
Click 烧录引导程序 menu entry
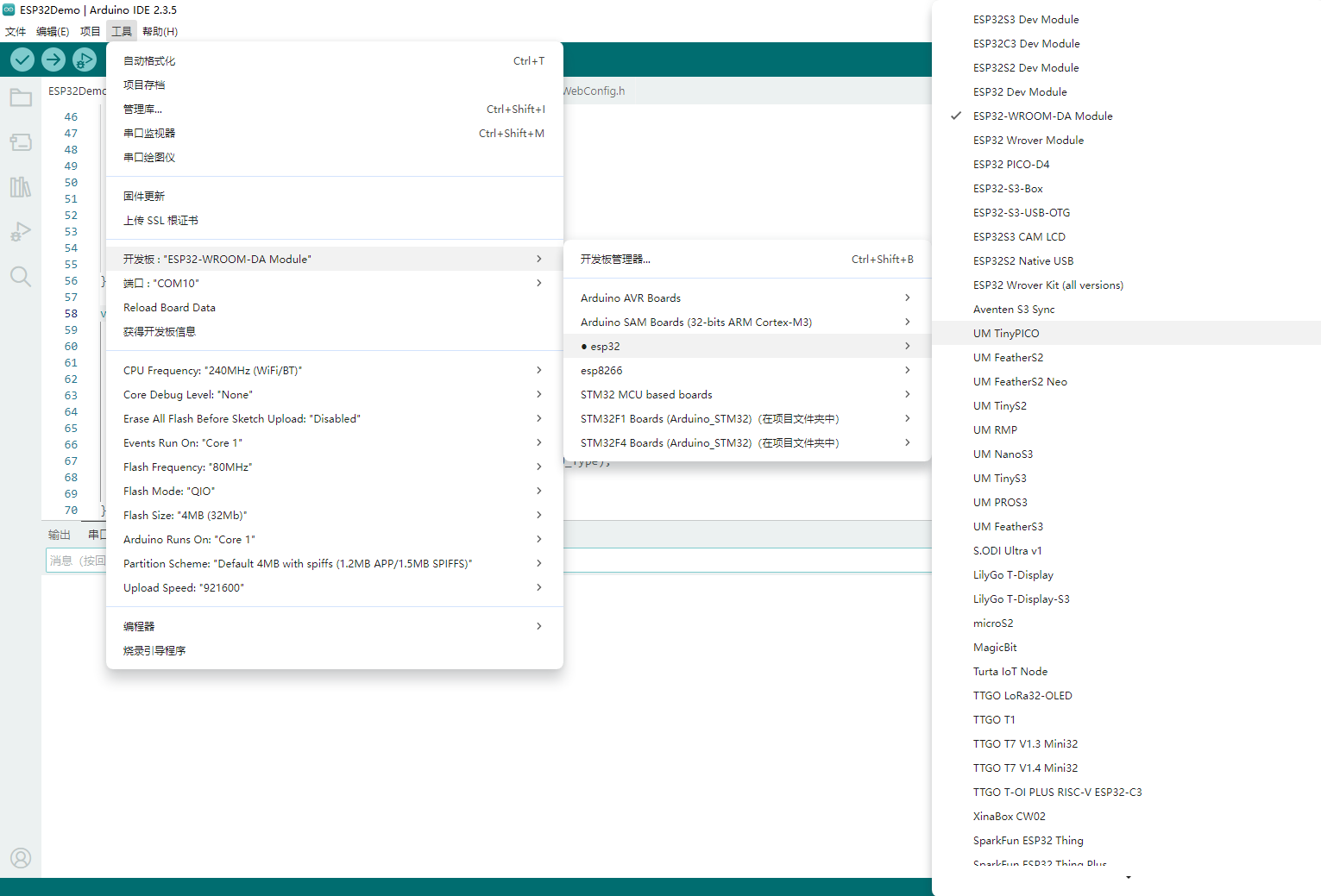point(335,650)
